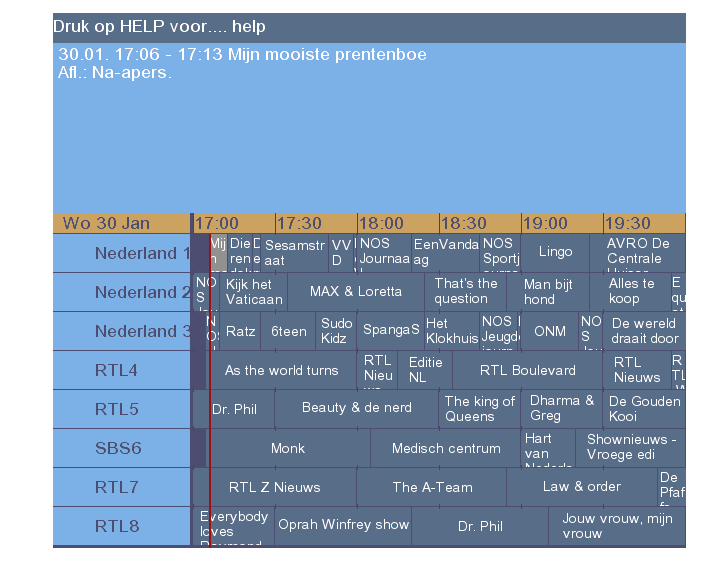Jump to the 19:30 time marker
The width and height of the screenshot is (720, 576).
point(644,223)
